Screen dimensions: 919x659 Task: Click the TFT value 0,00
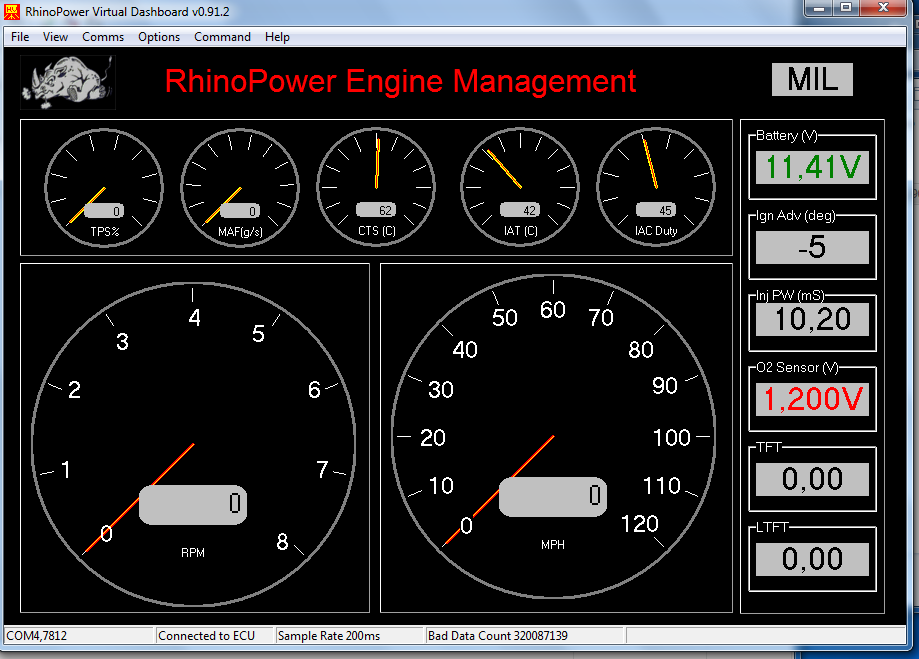[812, 479]
